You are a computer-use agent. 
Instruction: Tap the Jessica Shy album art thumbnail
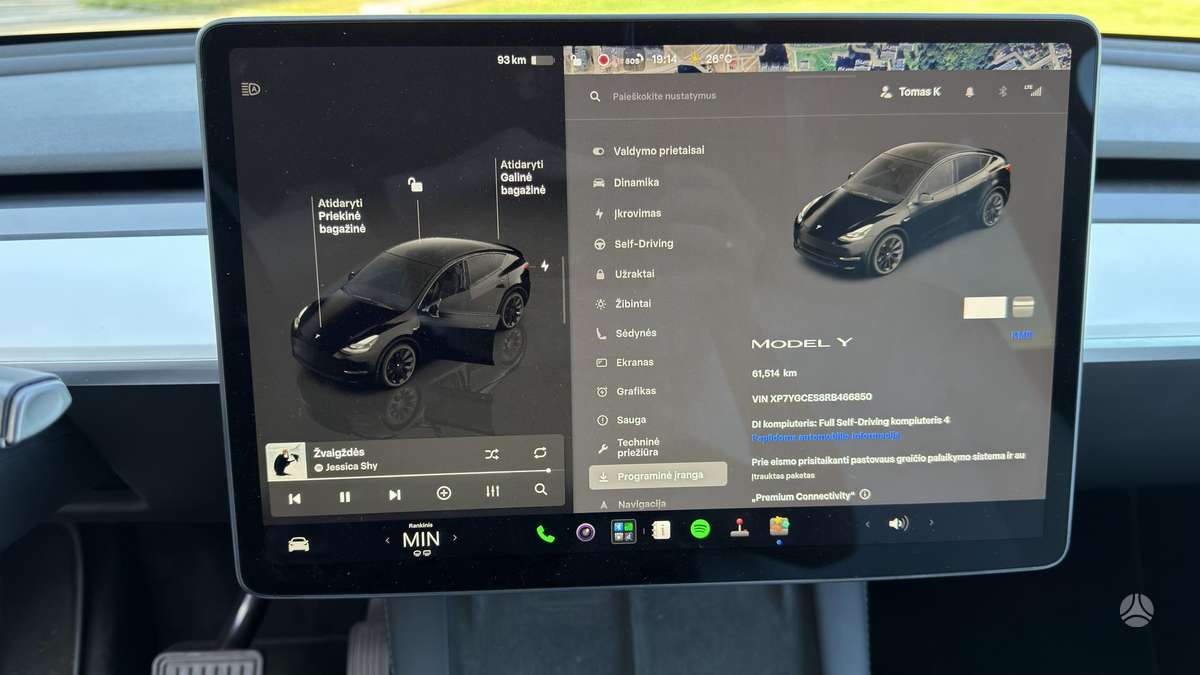[x=286, y=461]
